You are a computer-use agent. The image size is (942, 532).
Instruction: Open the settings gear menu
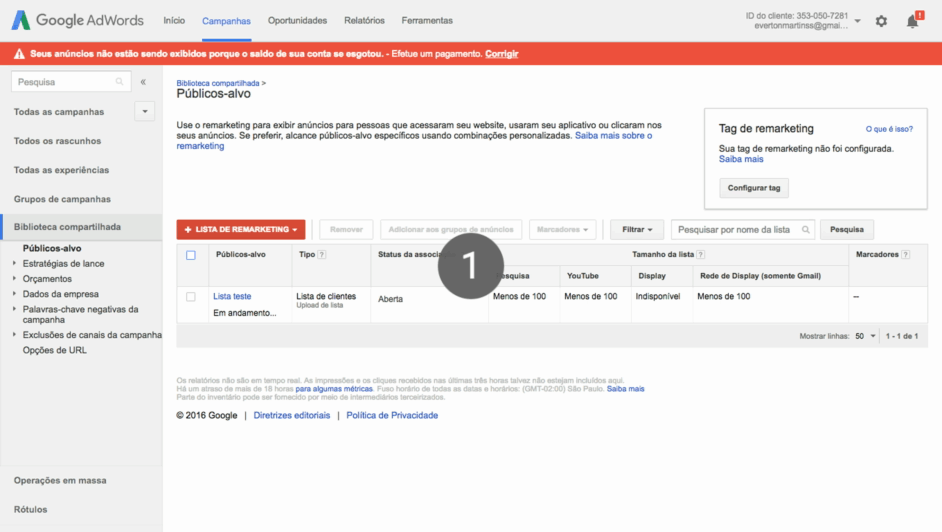point(881,21)
